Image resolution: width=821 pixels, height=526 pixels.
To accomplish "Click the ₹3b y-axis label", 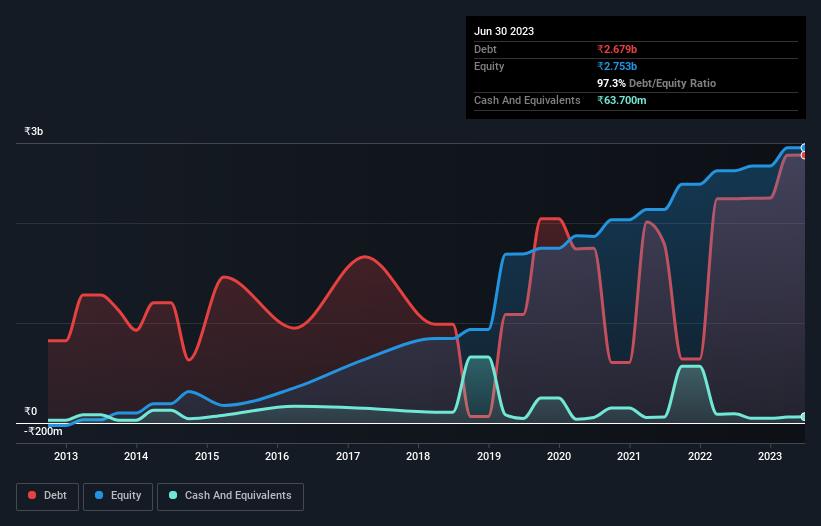I will tap(34, 131).
